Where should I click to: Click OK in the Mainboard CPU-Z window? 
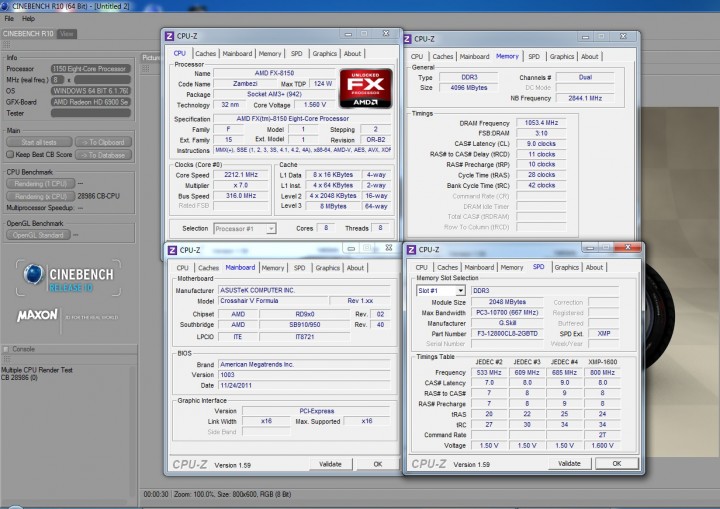pyautogui.click(x=378, y=464)
